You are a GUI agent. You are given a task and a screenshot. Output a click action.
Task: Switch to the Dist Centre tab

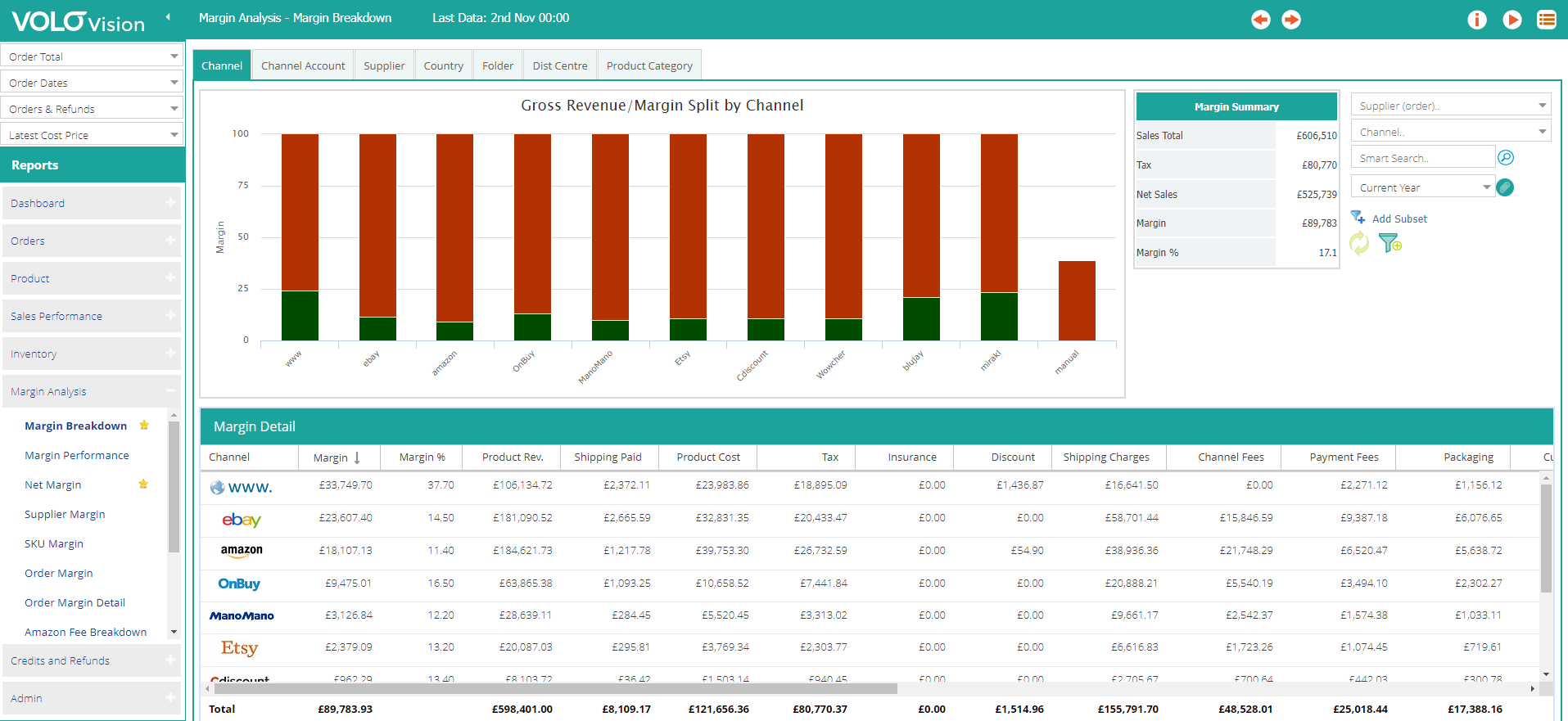click(560, 65)
